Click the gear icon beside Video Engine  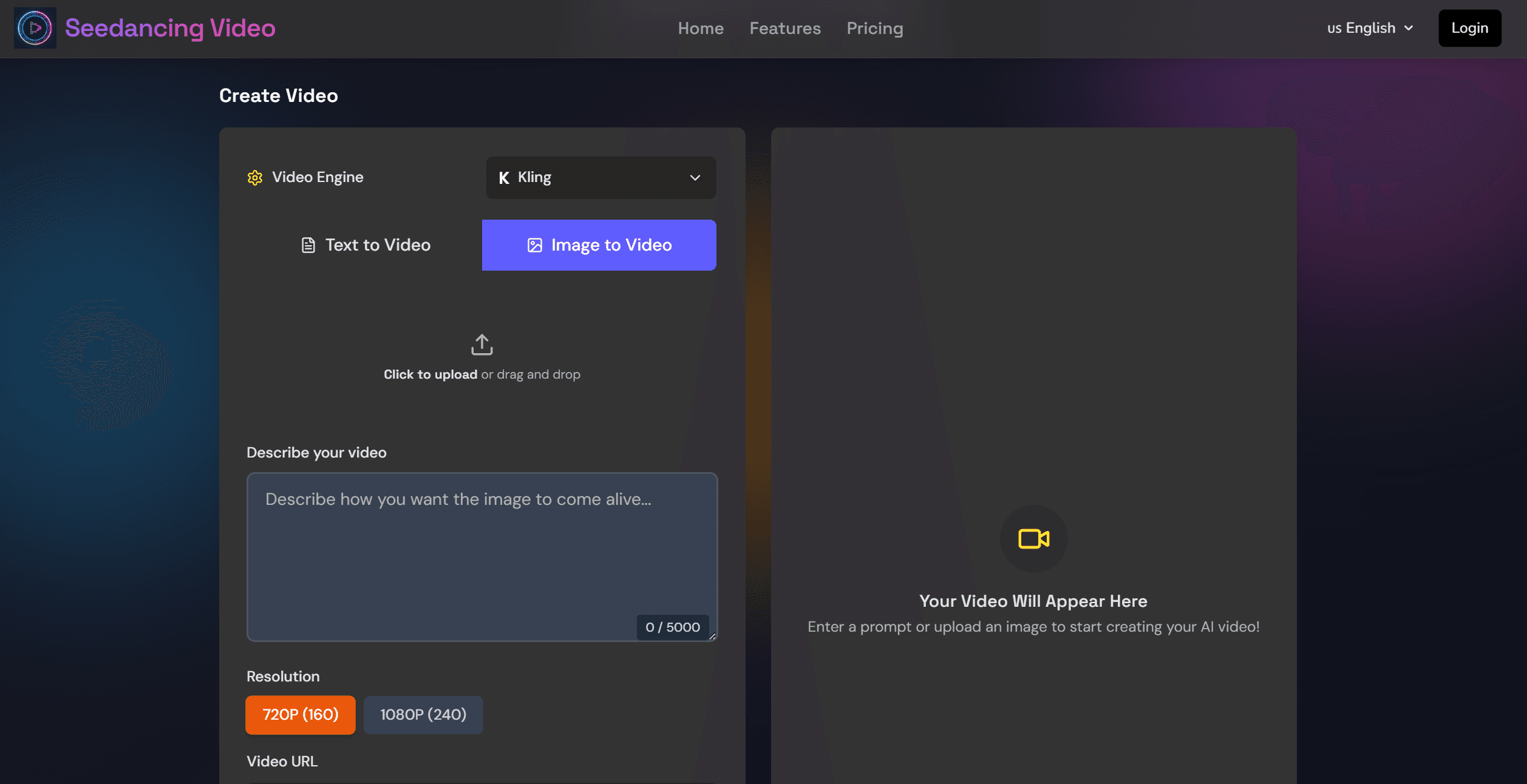(x=255, y=177)
